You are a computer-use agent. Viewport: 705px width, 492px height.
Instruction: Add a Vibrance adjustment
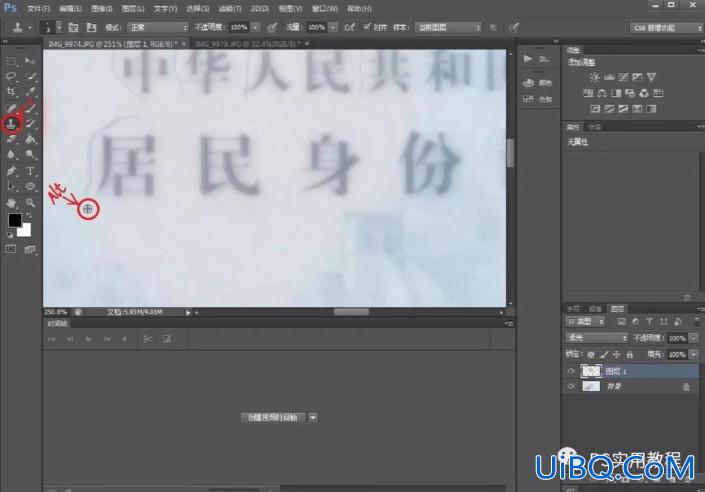(x=651, y=77)
